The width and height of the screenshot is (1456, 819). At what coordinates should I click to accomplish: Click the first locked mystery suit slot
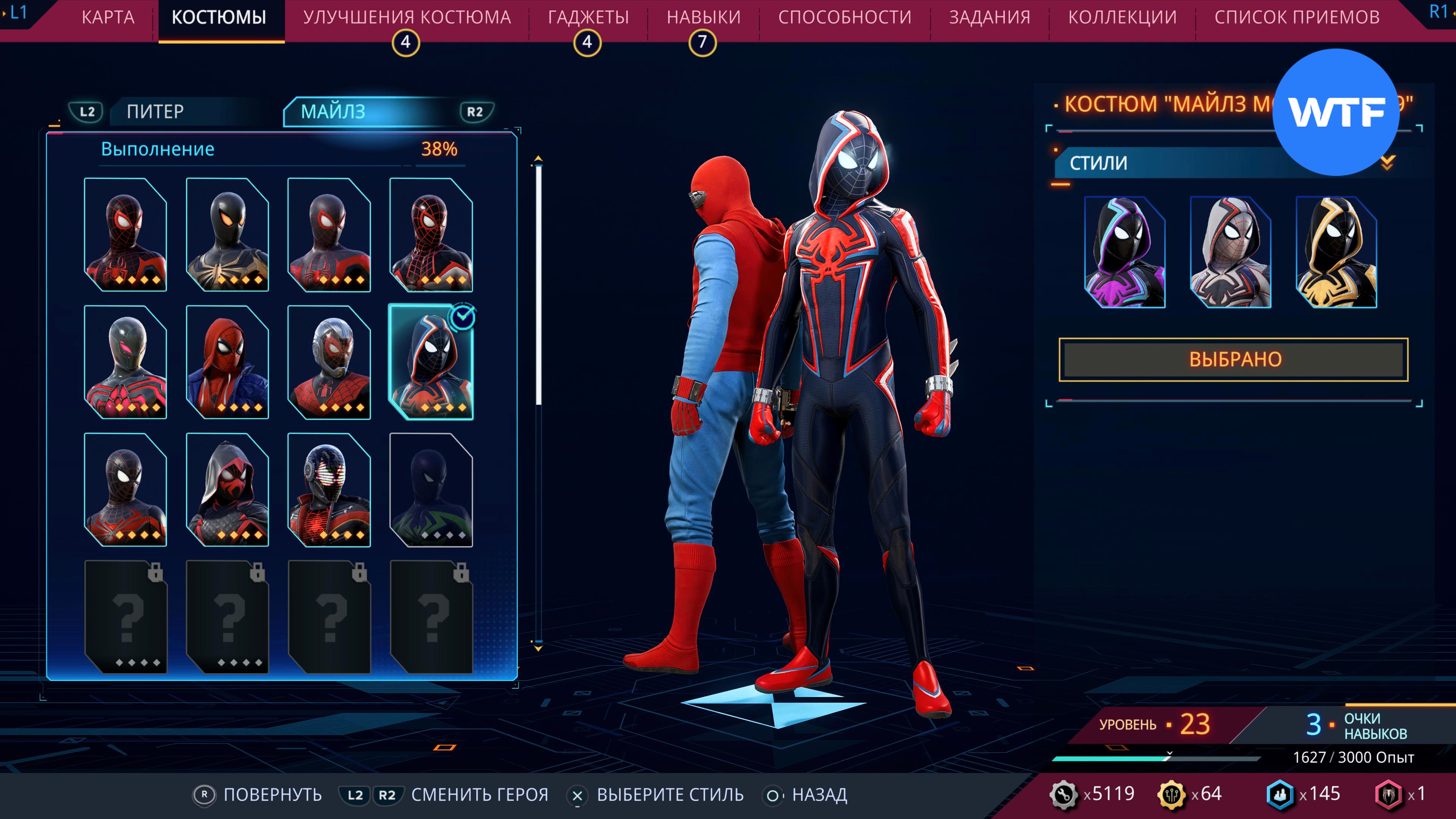click(126, 617)
